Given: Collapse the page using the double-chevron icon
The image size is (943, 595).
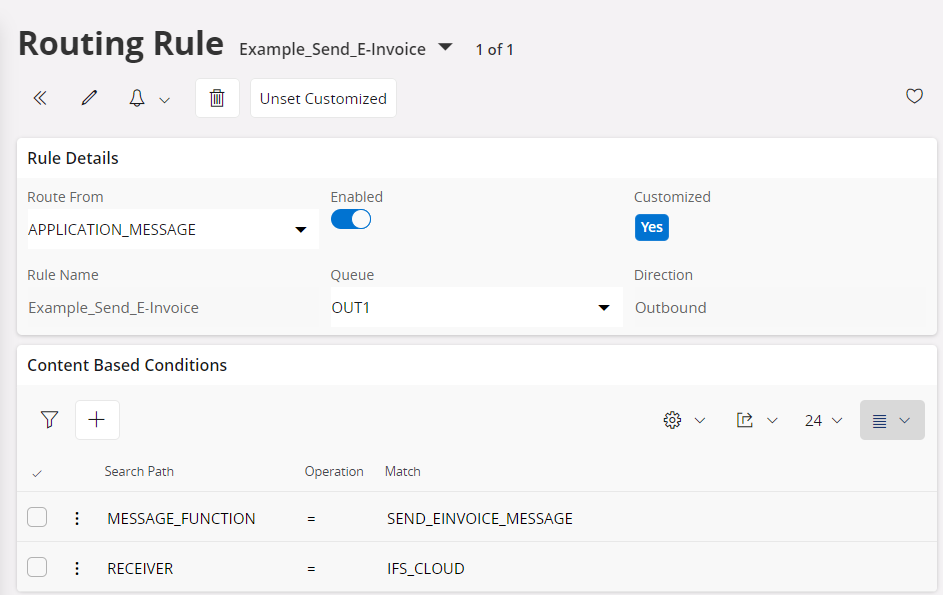Looking at the screenshot, I should coord(40,97).
